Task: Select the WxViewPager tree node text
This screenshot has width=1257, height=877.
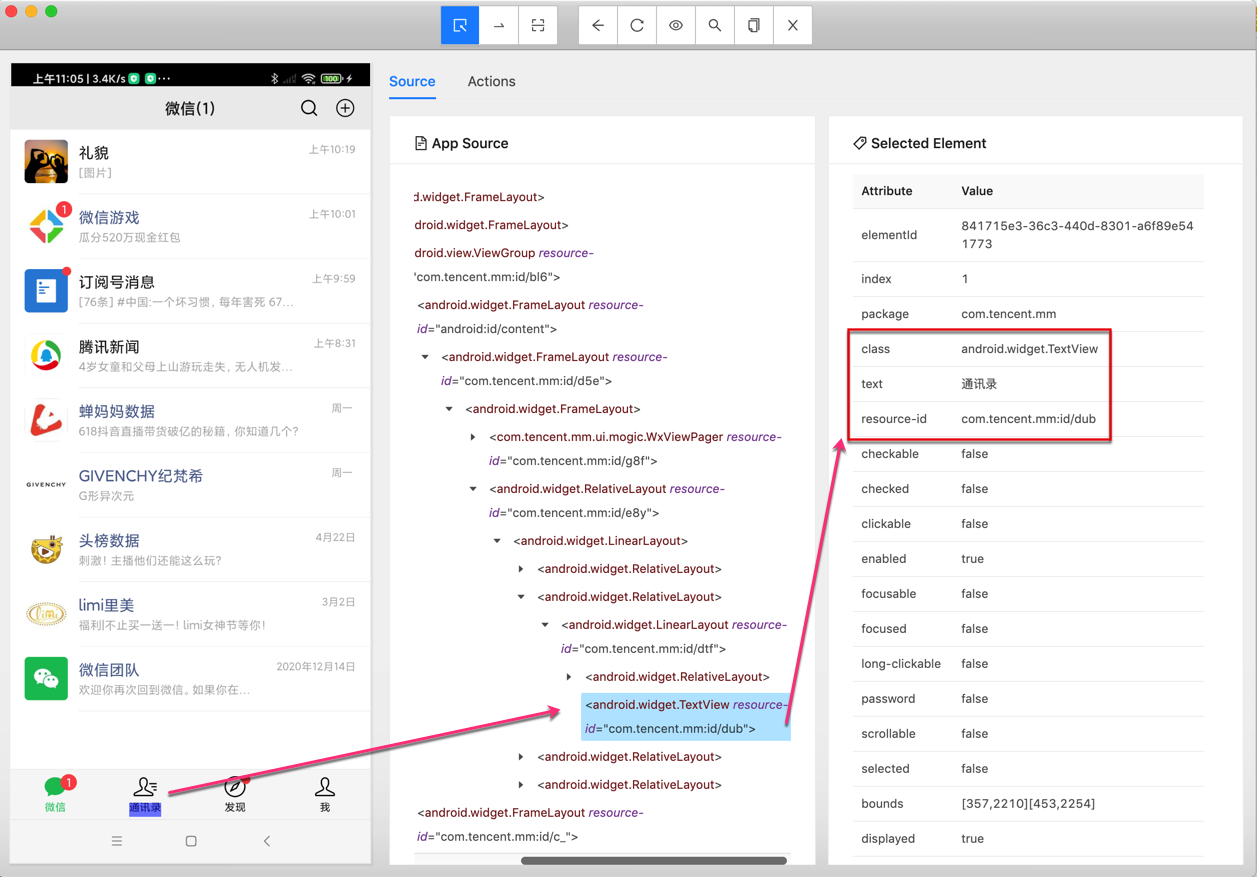Action: pyautogui.click(x=635, y=449)
